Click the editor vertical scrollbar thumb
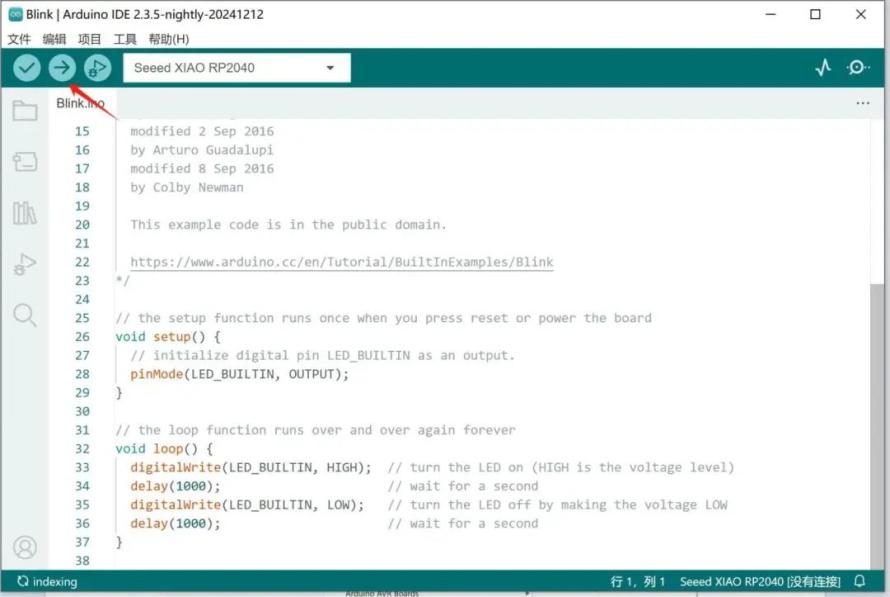 pos(877,427)
